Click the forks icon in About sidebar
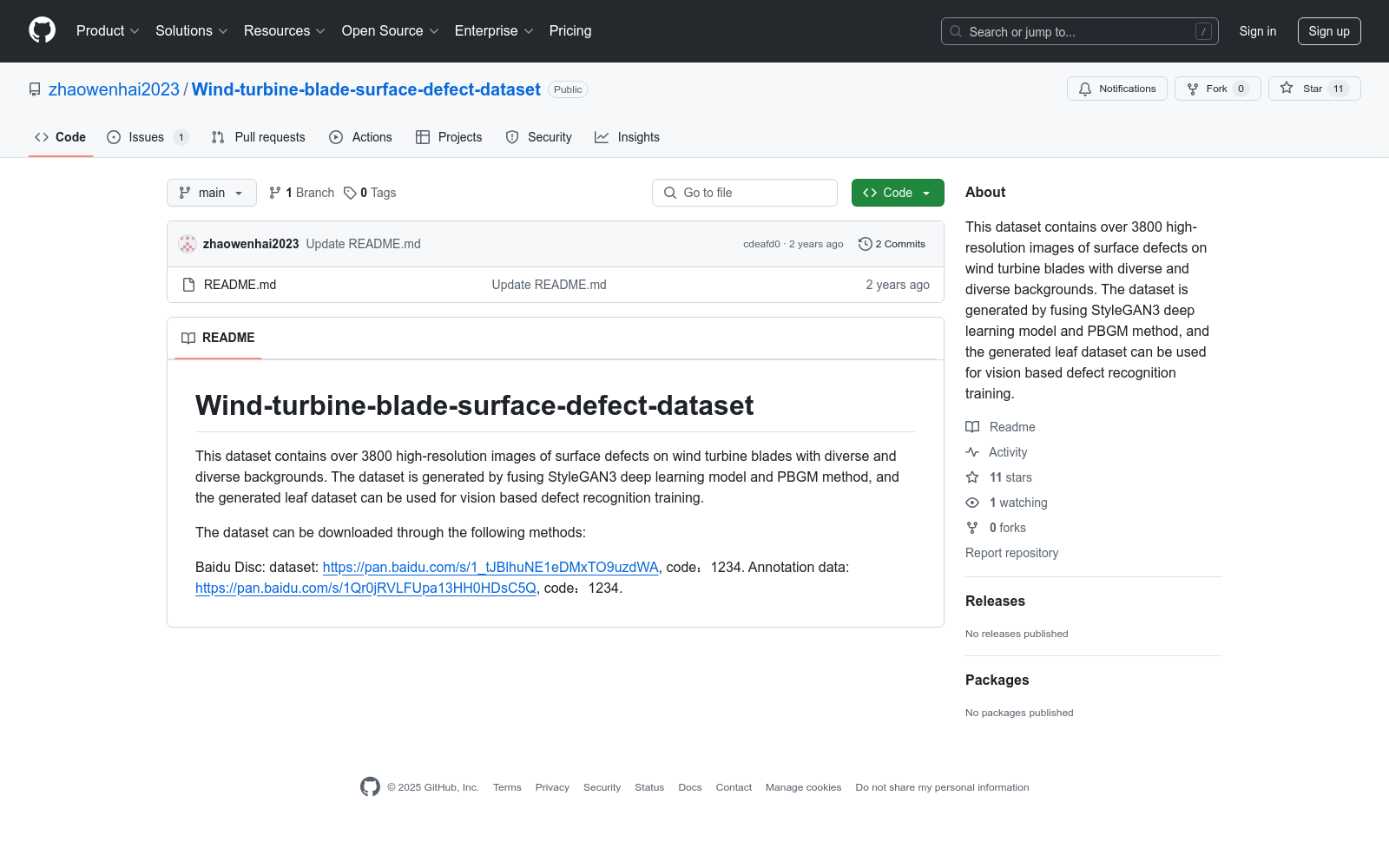 (x=972, y=528)
